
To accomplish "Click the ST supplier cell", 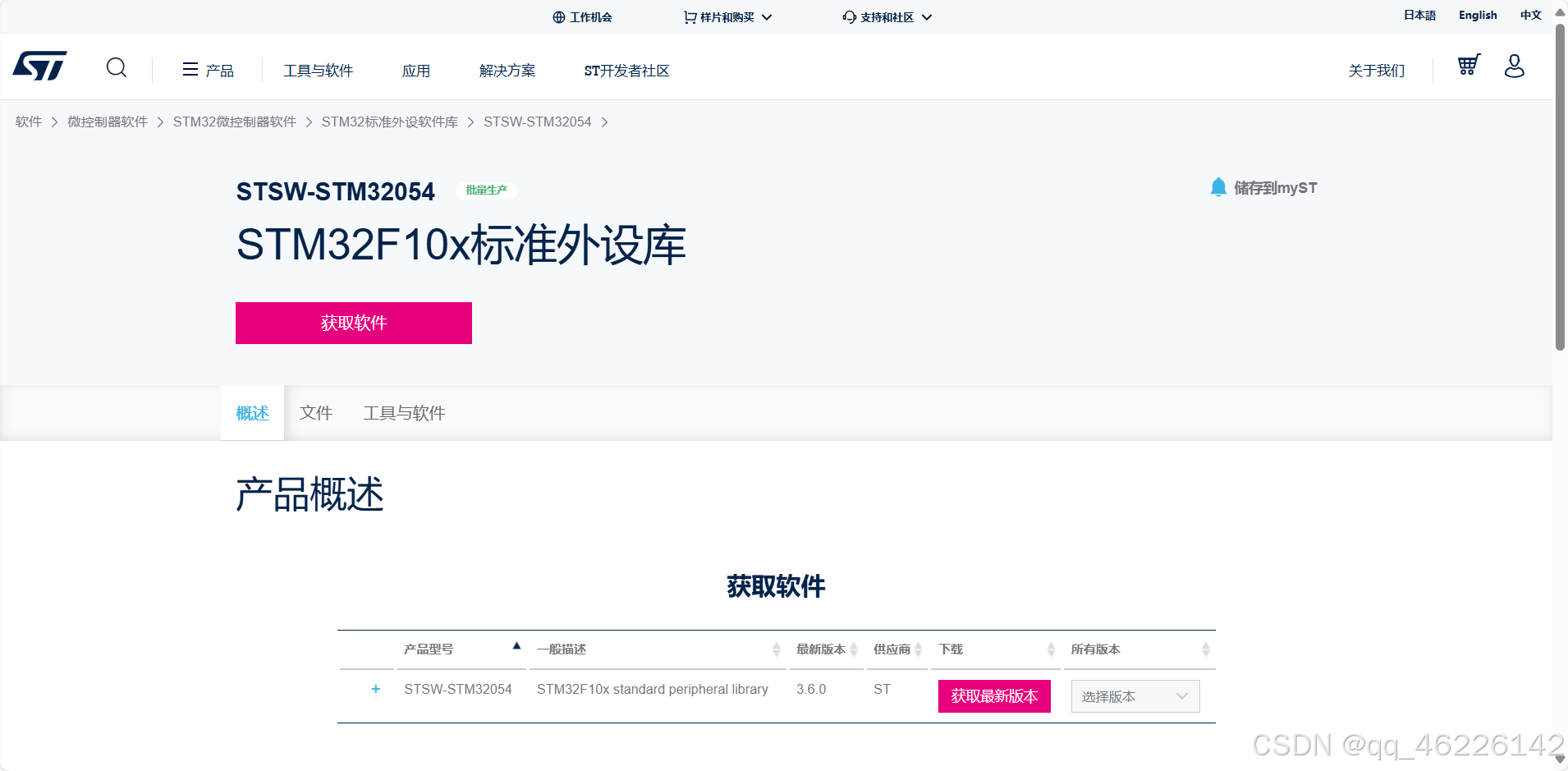I will click(882, 689).
